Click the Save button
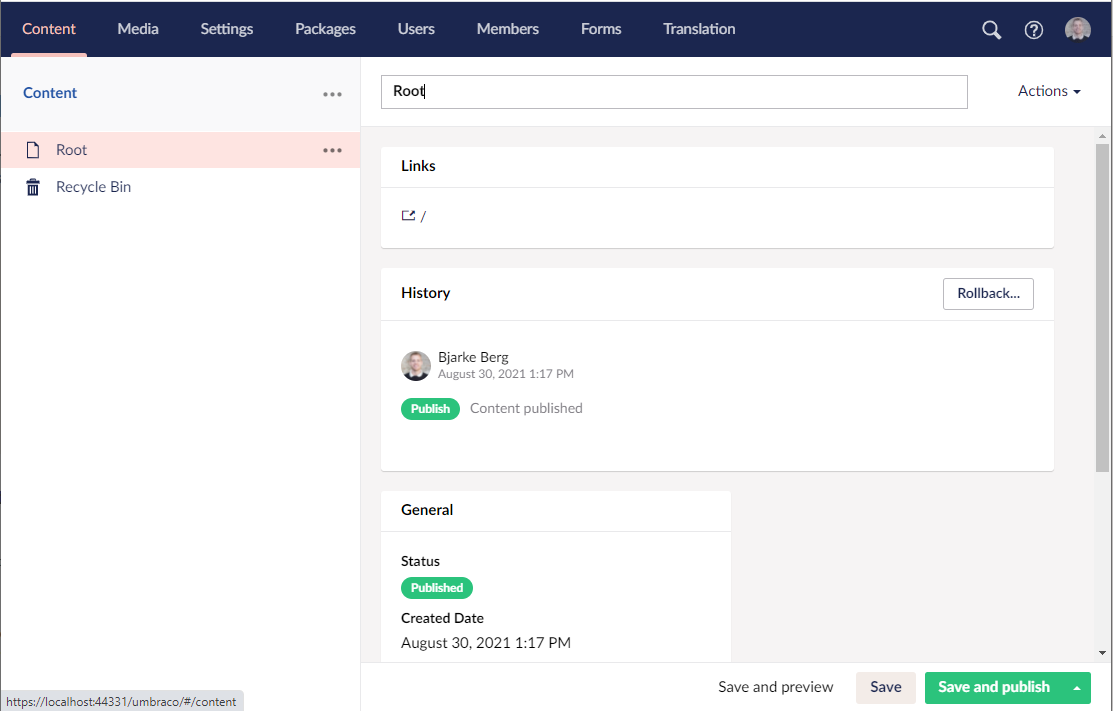This screenshot has height=711, width=1113. [x=885, y=687]
